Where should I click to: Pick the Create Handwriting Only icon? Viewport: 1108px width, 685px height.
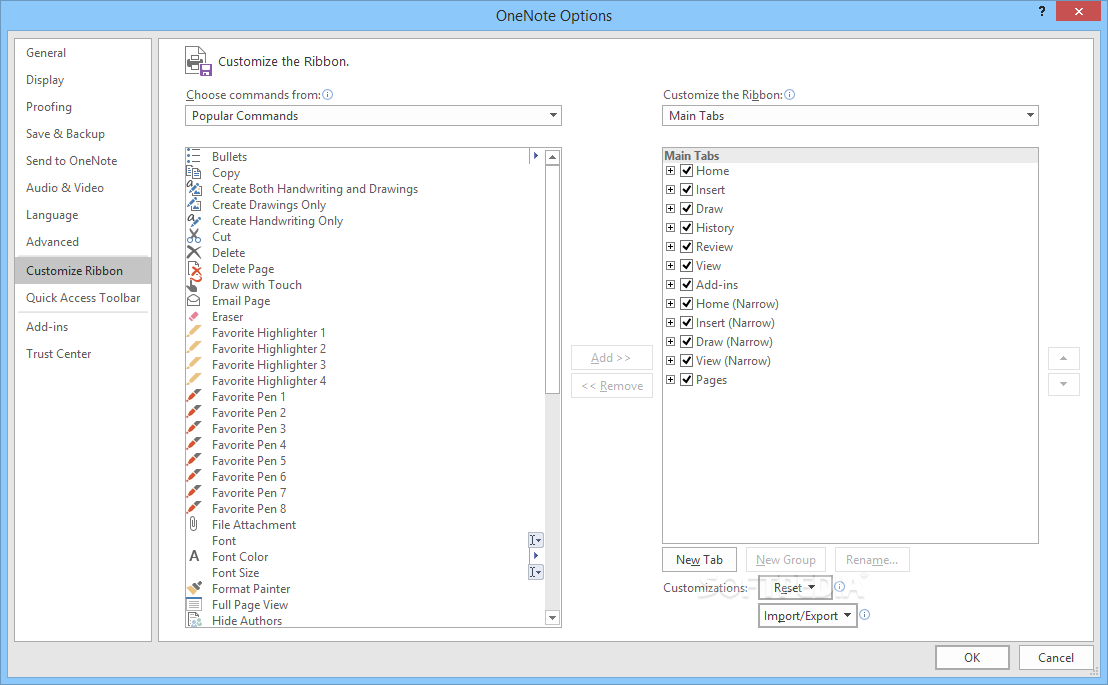[x=194, y=221]
